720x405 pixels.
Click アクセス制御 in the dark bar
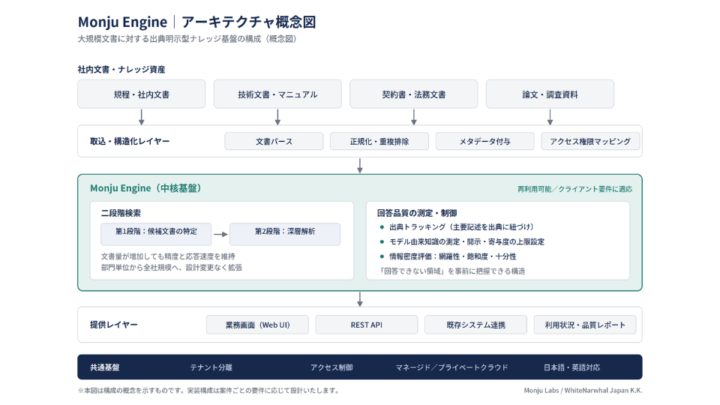pyautogui.click(x=332, y=367)
